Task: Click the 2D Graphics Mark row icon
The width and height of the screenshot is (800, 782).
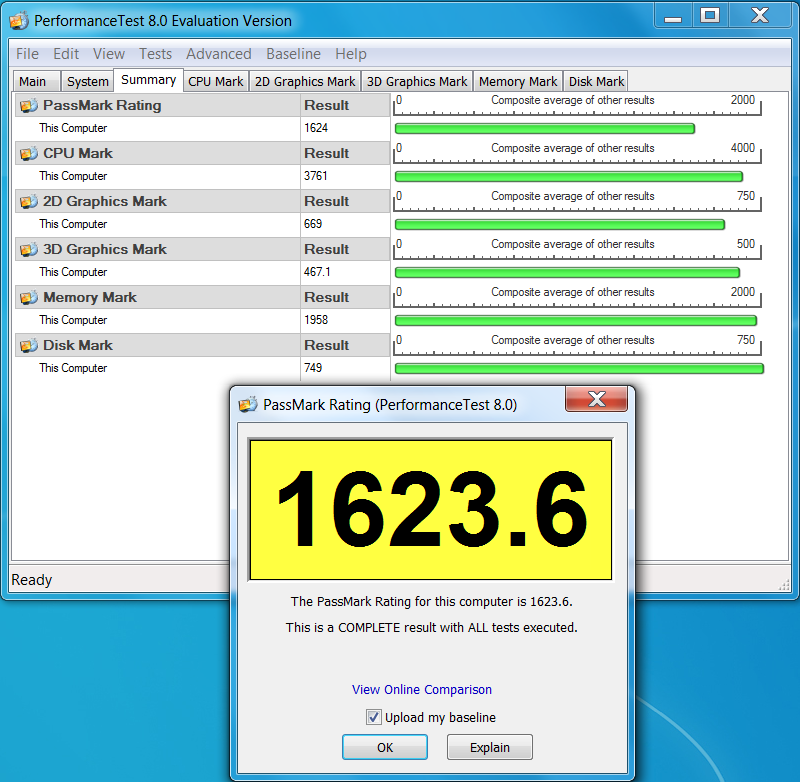Action: (29, 201)
